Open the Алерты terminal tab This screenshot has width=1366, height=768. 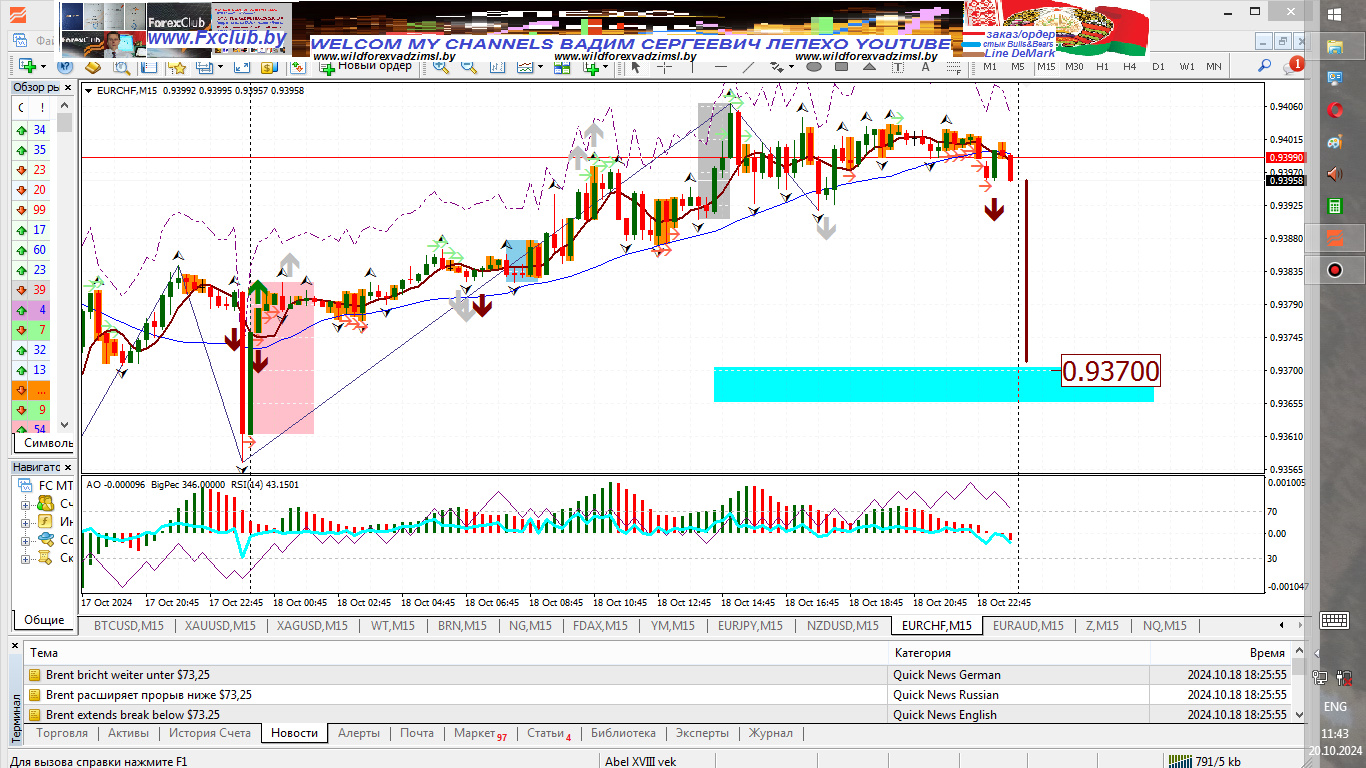point(359,733)
